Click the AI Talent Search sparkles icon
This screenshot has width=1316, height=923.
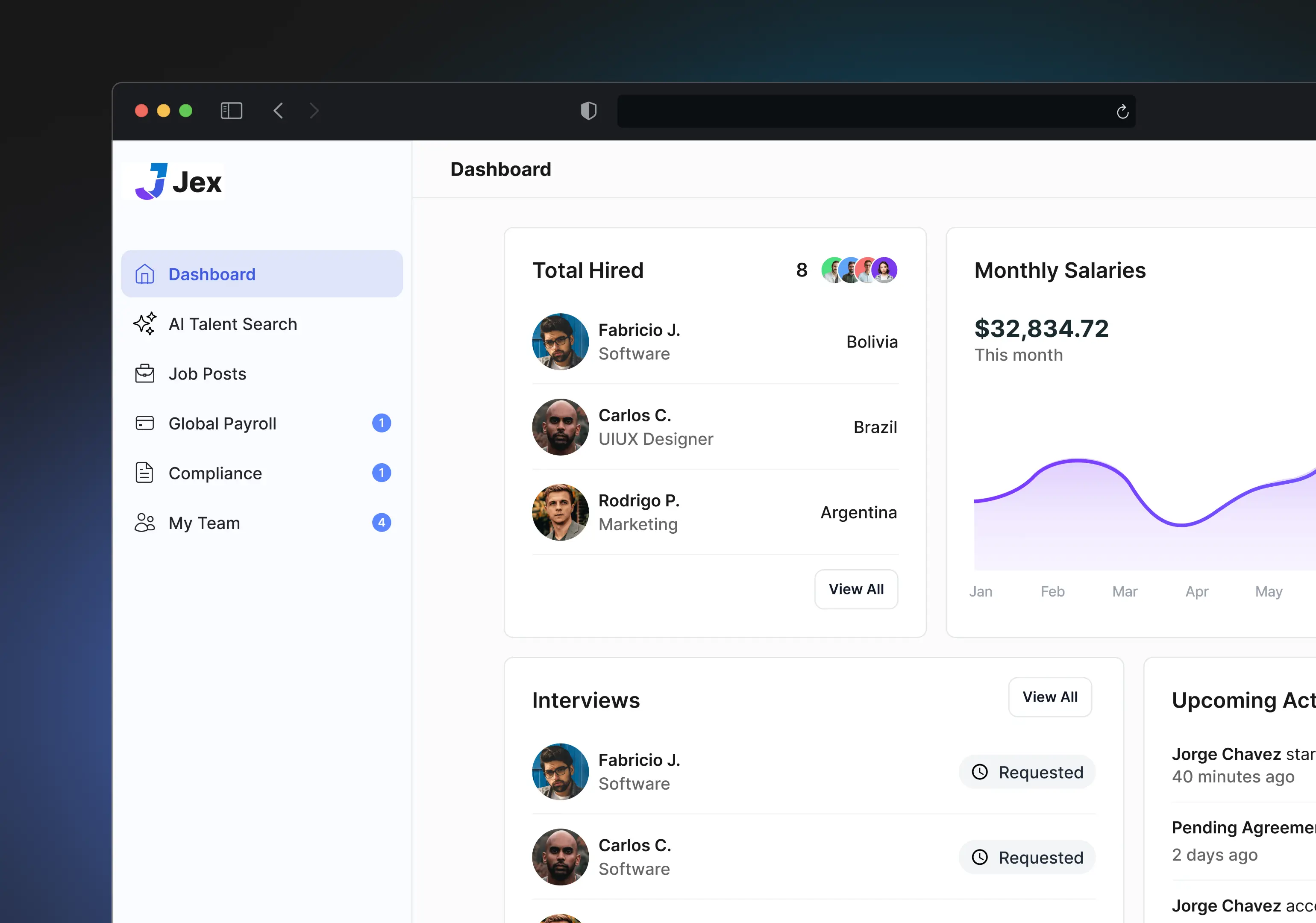[144, 324]
